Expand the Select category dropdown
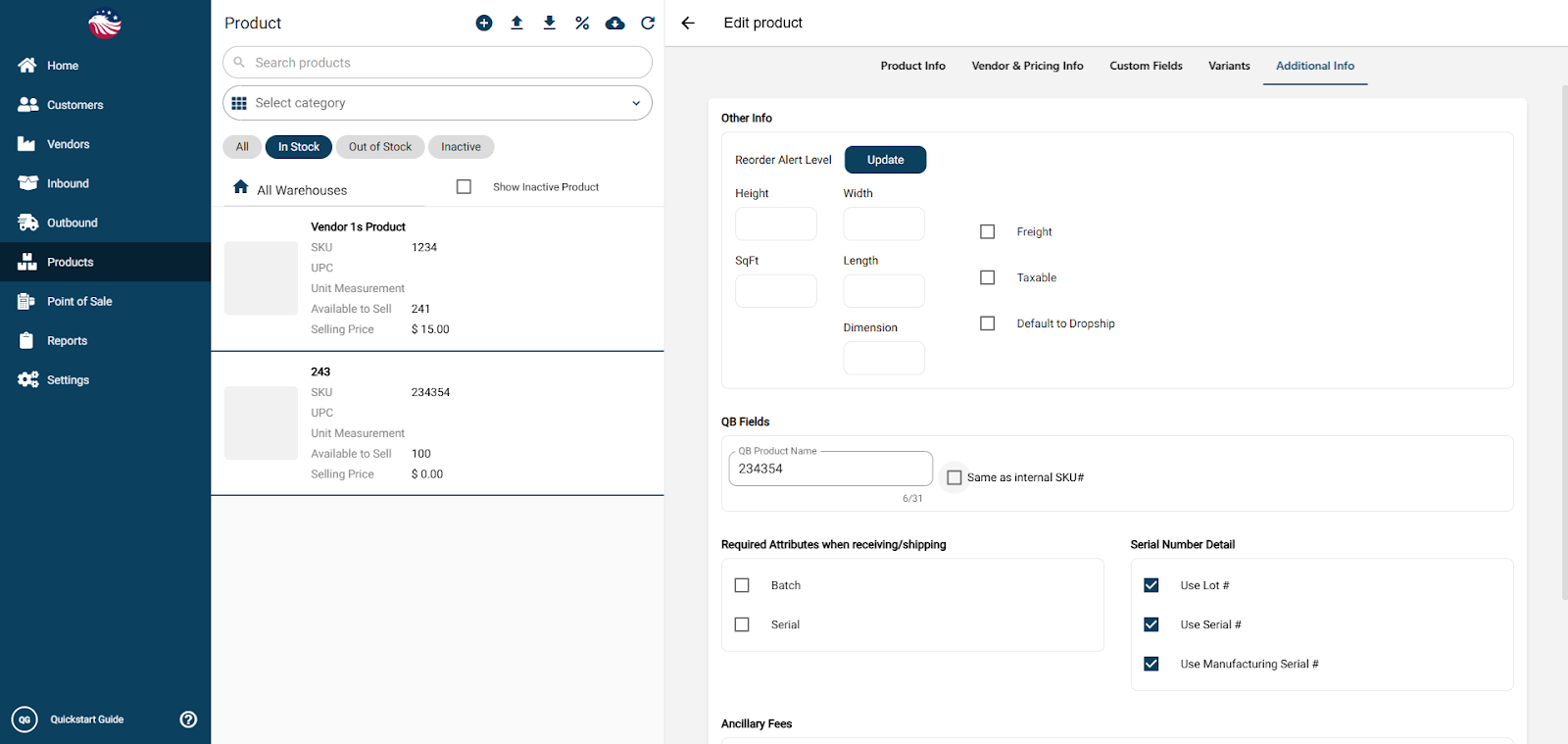The width and height of the screenshot is (1568, 744). 437,103
